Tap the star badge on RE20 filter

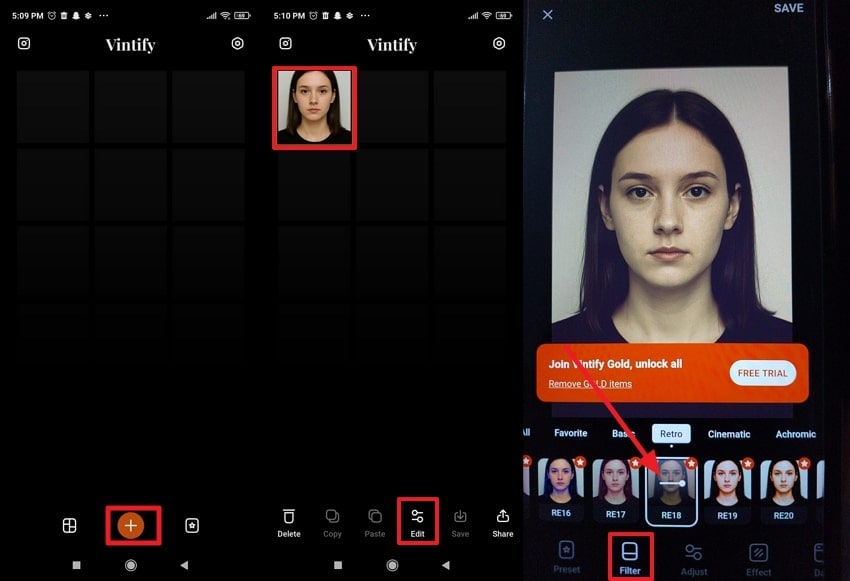pyautogui.click(x=804, y=463)
